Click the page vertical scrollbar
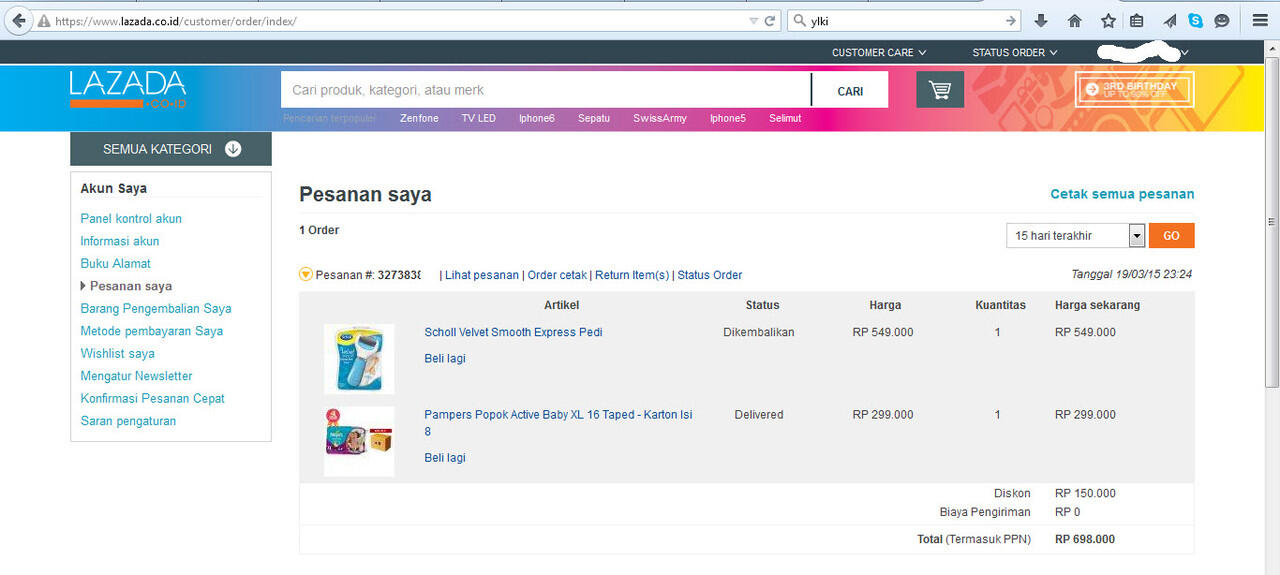The height and width of the screenshot is (575, 1280). [1272, 222]
